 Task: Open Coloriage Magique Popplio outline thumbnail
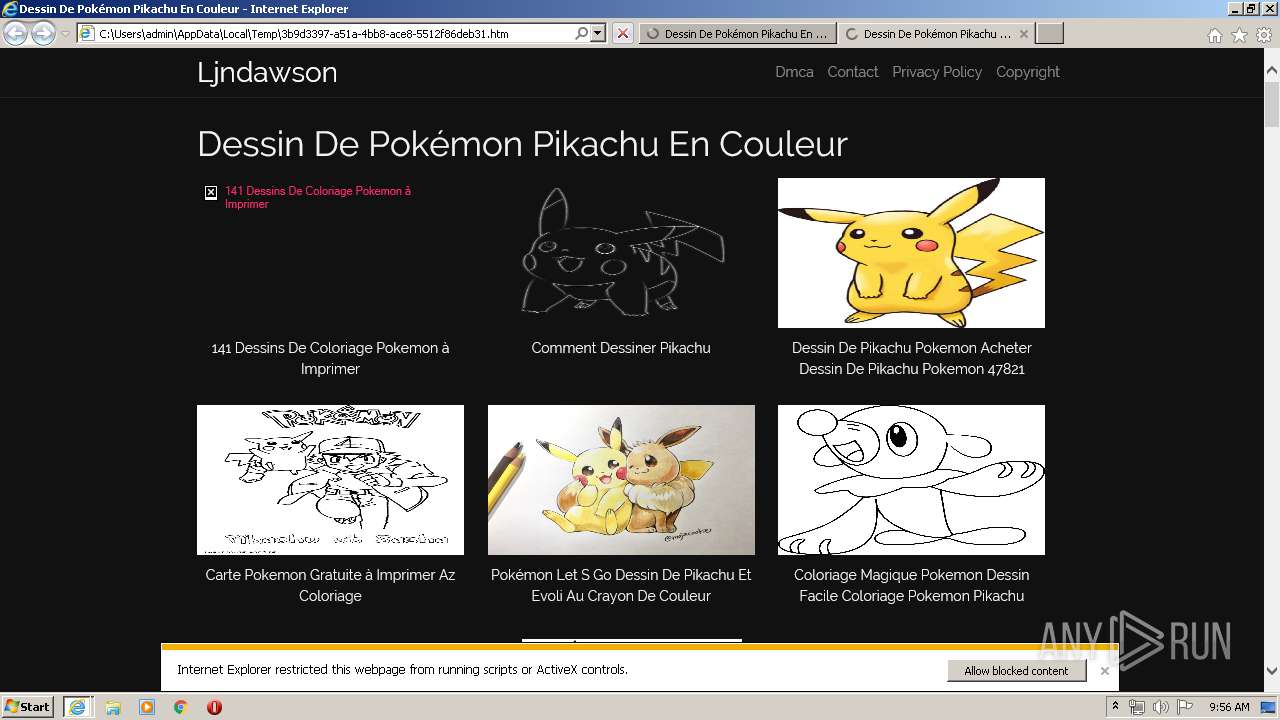(911, 480)
